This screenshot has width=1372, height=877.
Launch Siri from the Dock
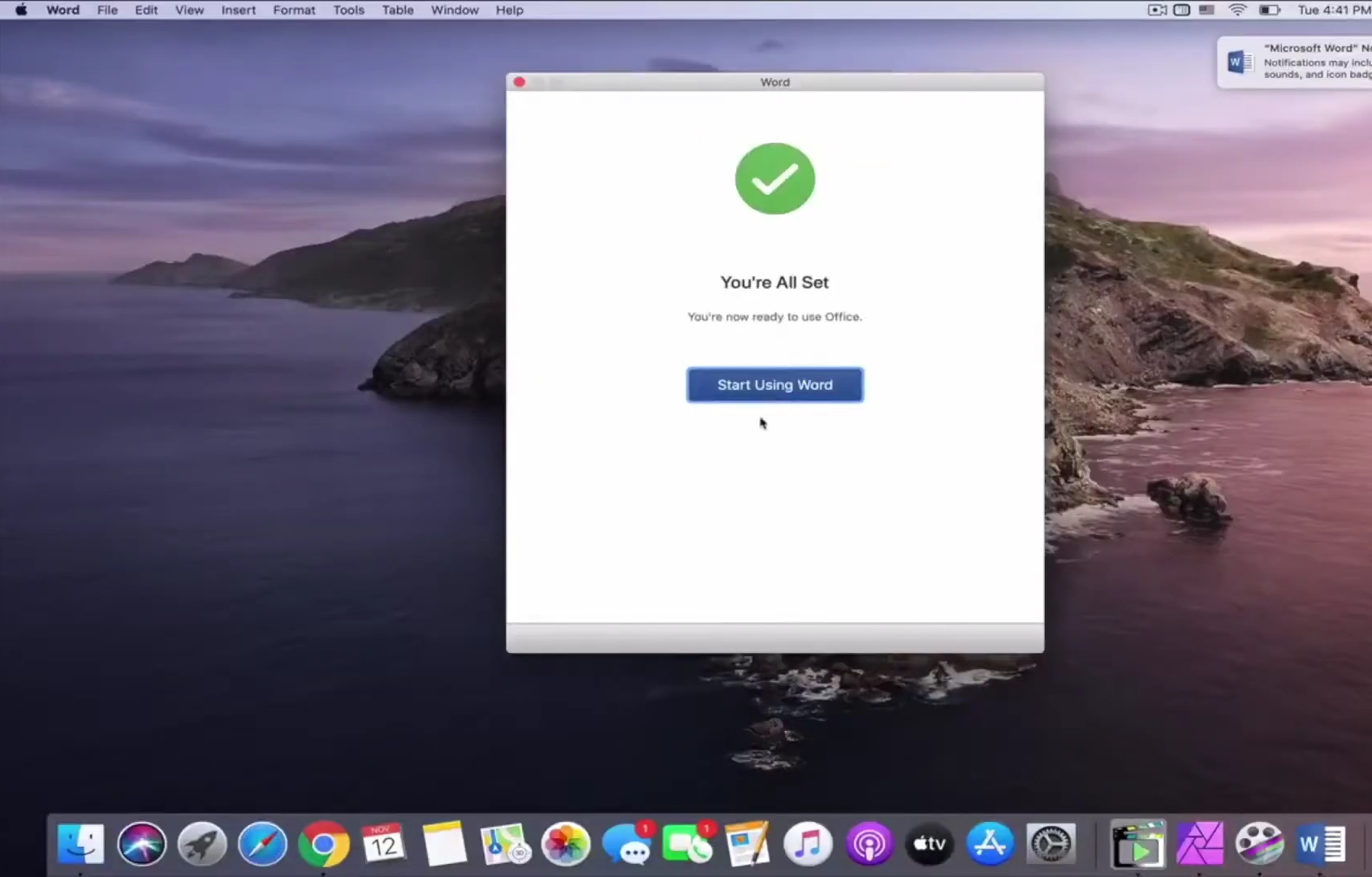pyautogui.click(x=141, y=845)
